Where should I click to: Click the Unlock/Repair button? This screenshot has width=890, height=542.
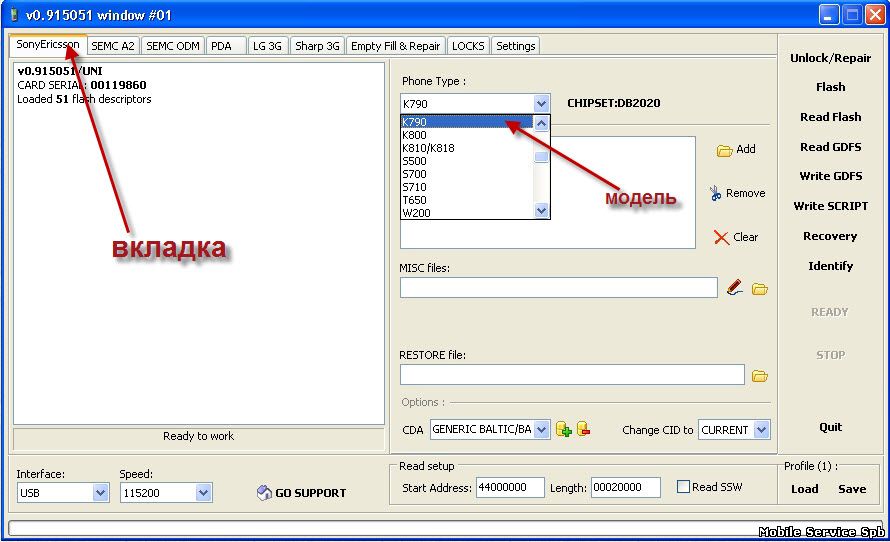click(x=830, y=58)
